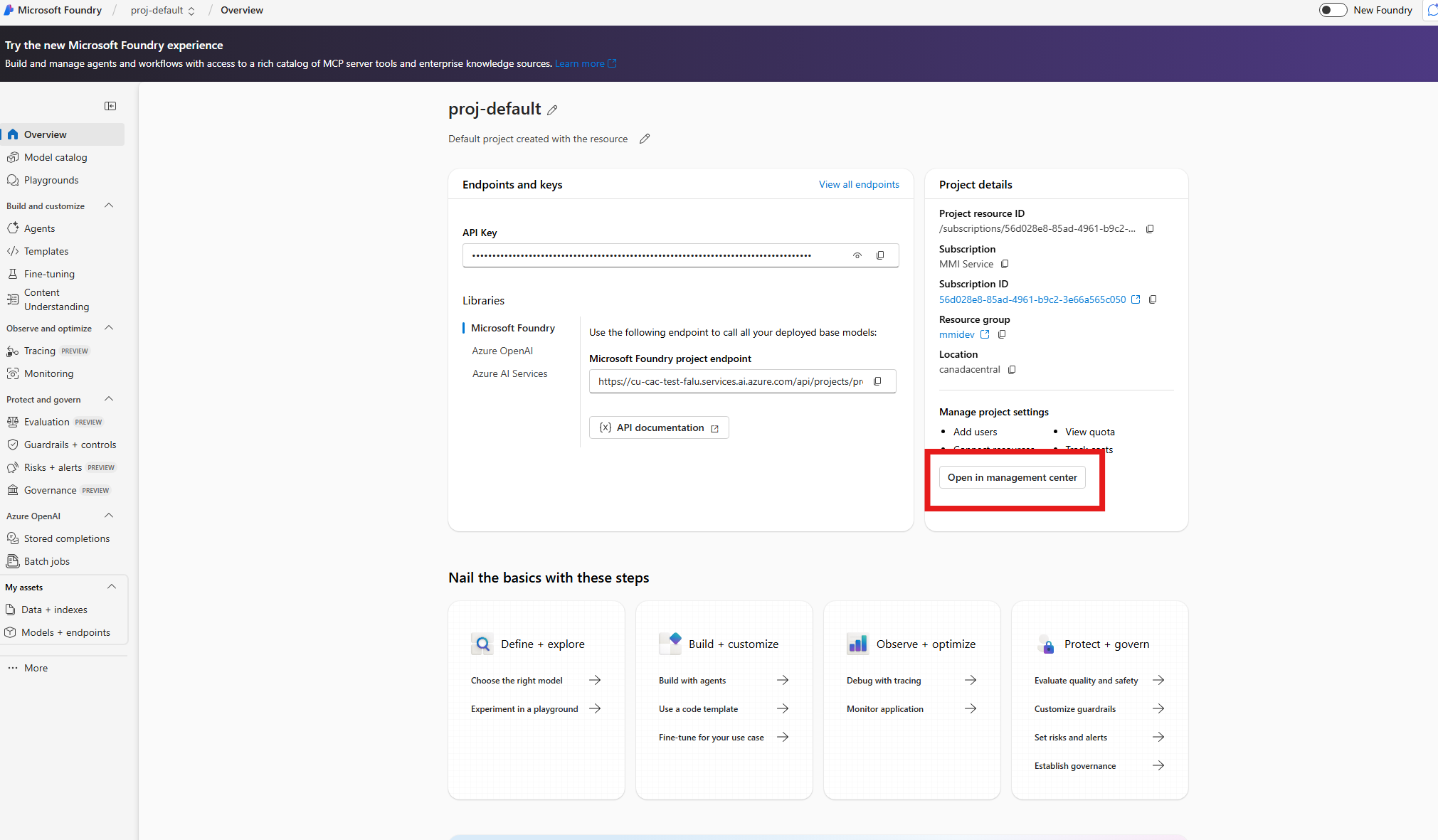Arrow next to Customize guardrails
Image resolution: width=1438 pixels, height=840 pixels.
tap(1158, 708)
